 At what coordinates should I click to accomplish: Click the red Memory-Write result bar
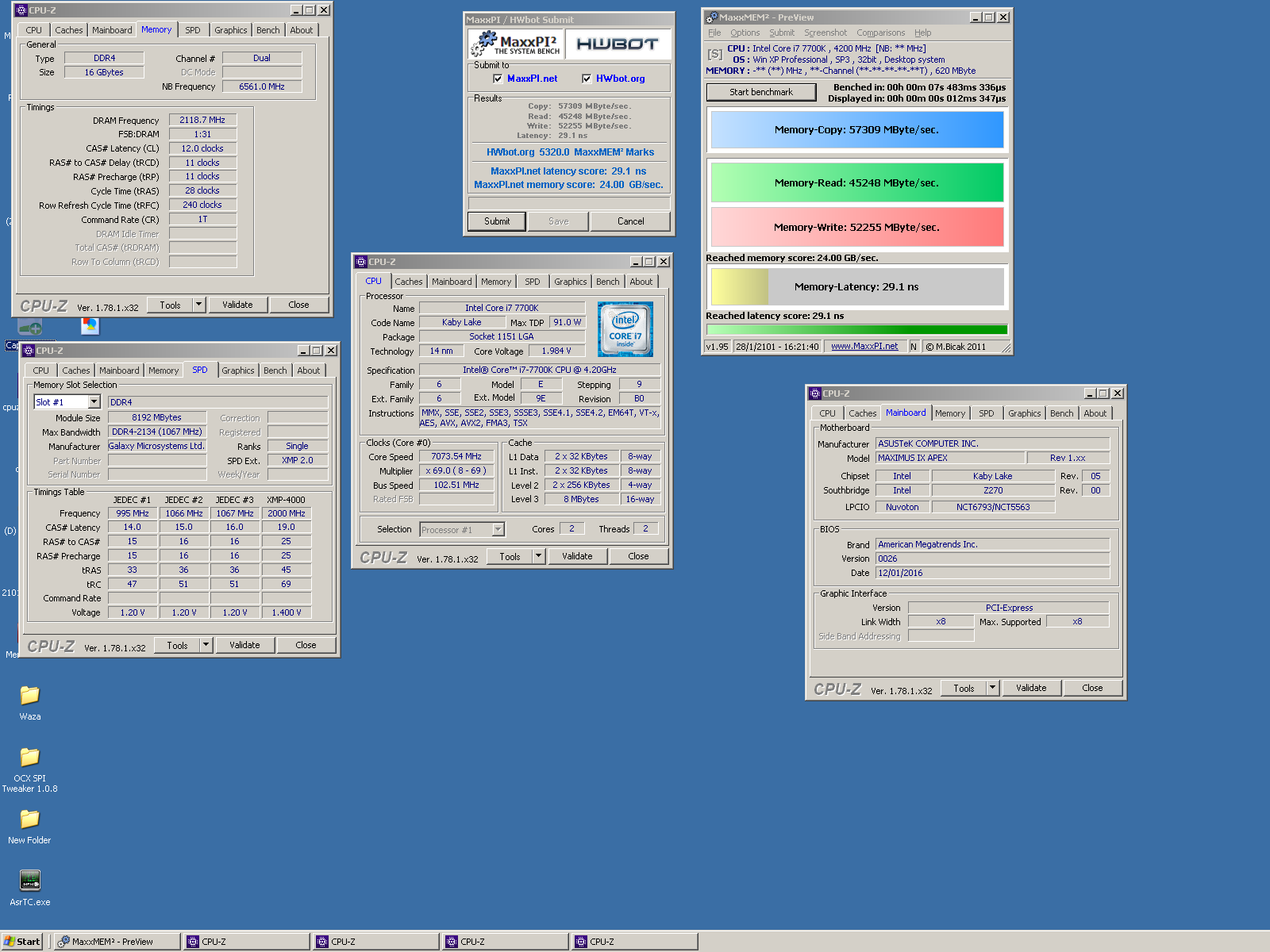(x=857, y=227)
